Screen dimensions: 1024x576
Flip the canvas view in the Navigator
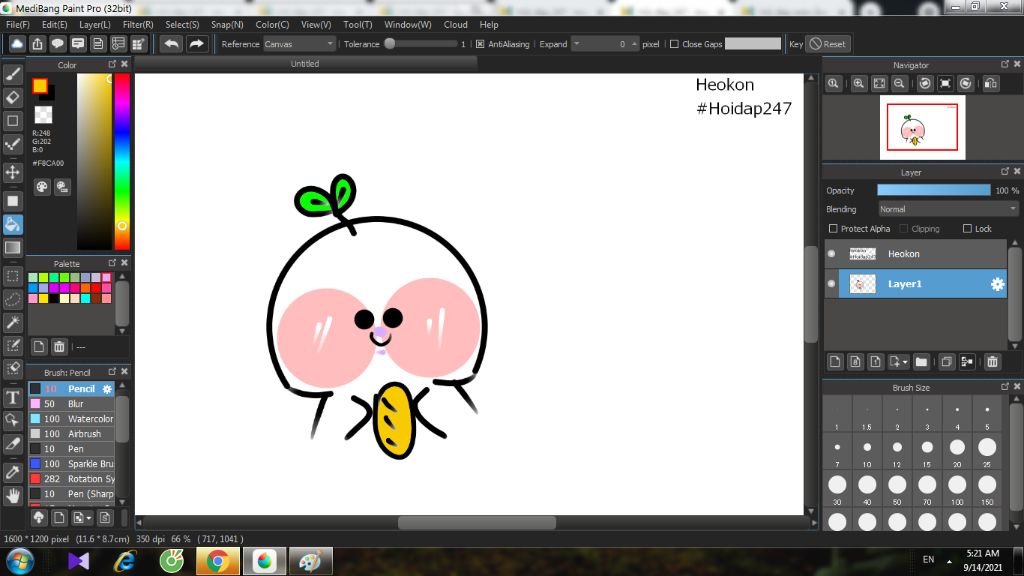(x=991, y=84)
